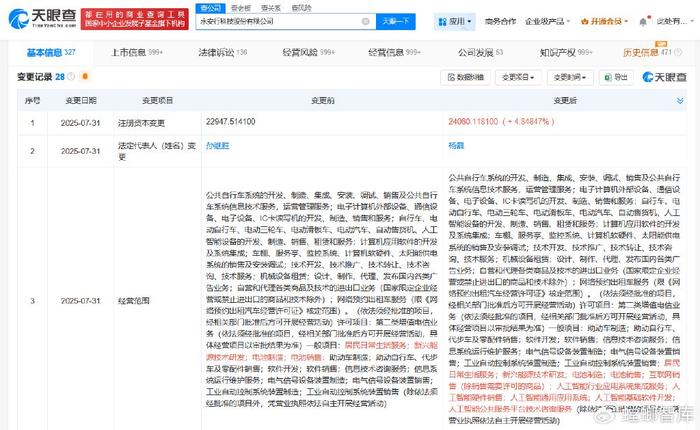Image resolution: width=700 pixels, height=430 pixels.
Task: Click the 变更后 column header
Action: tap(565, 100)
